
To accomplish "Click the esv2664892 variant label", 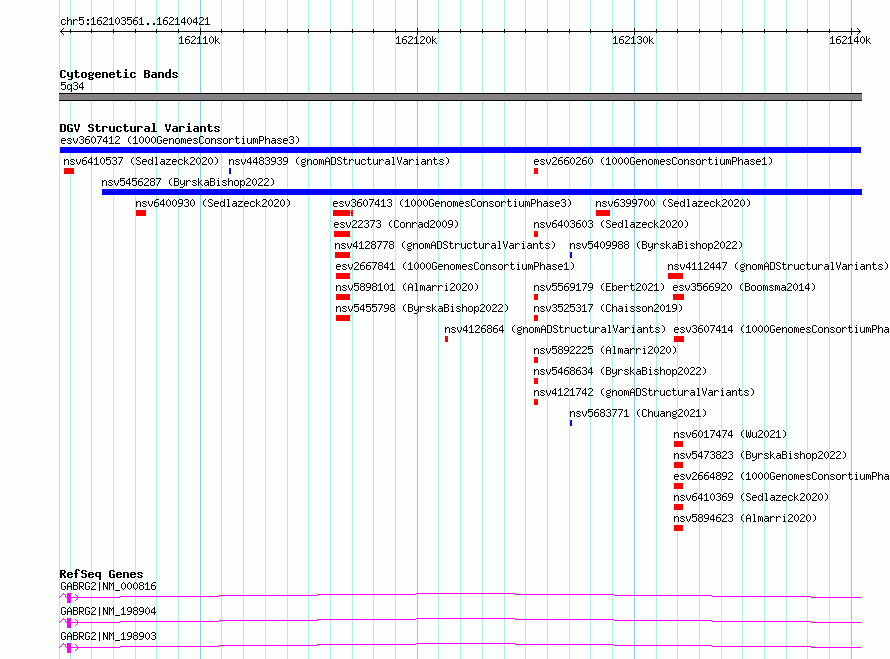I will pos(781,476).
